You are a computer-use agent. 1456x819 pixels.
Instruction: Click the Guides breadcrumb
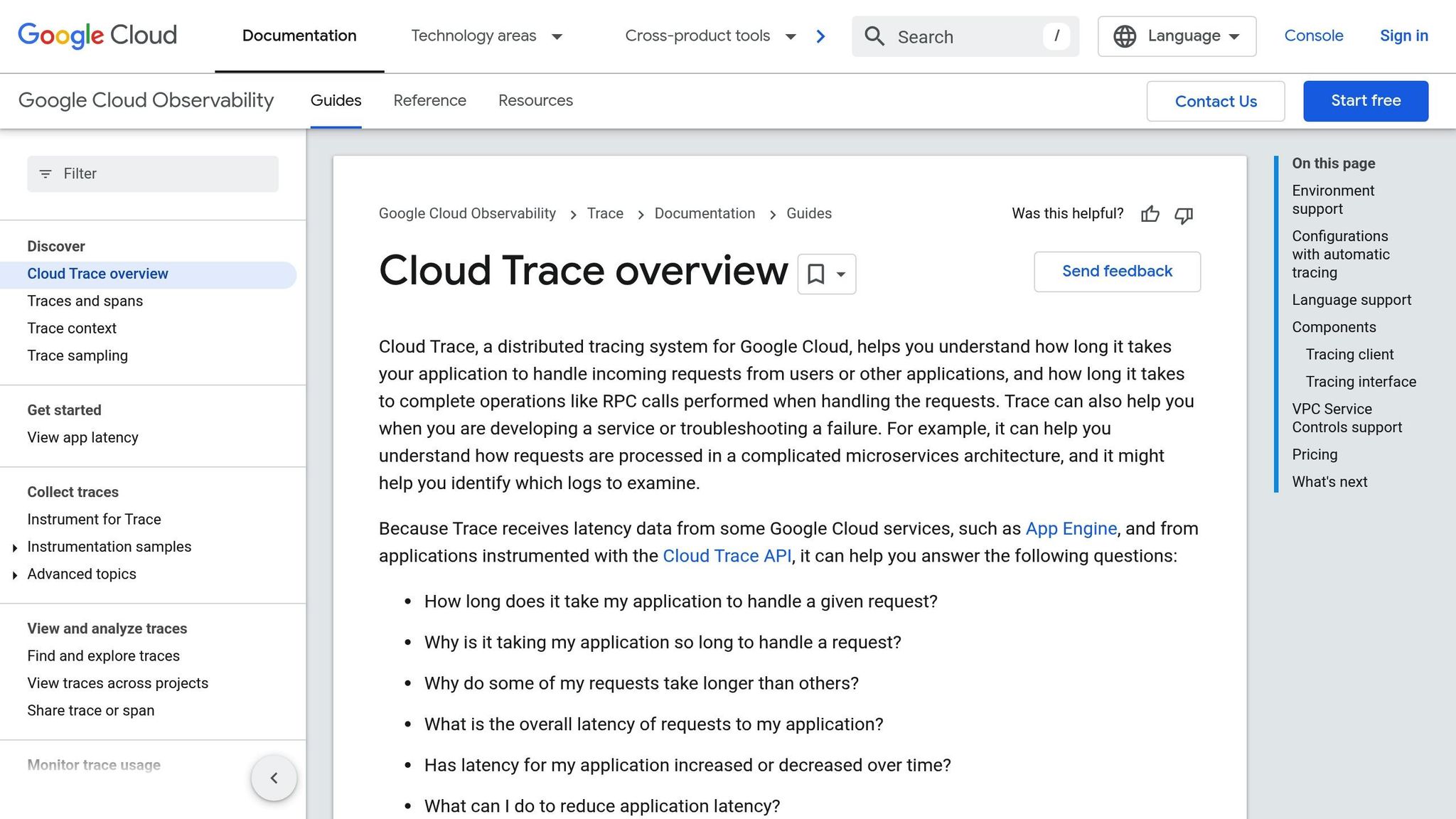(809, 214)
